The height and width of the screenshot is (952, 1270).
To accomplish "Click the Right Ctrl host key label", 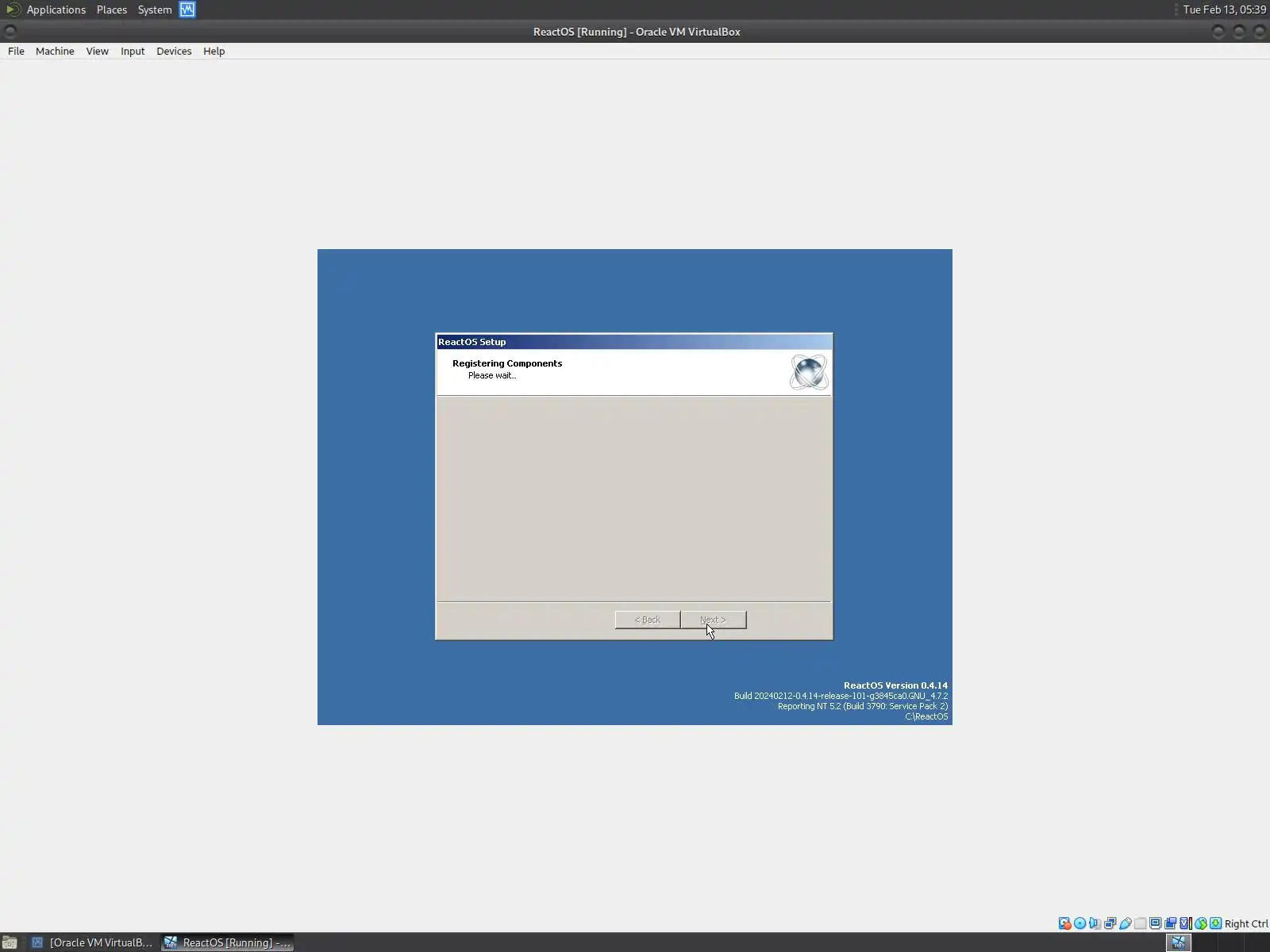I will coord(1246,923).
